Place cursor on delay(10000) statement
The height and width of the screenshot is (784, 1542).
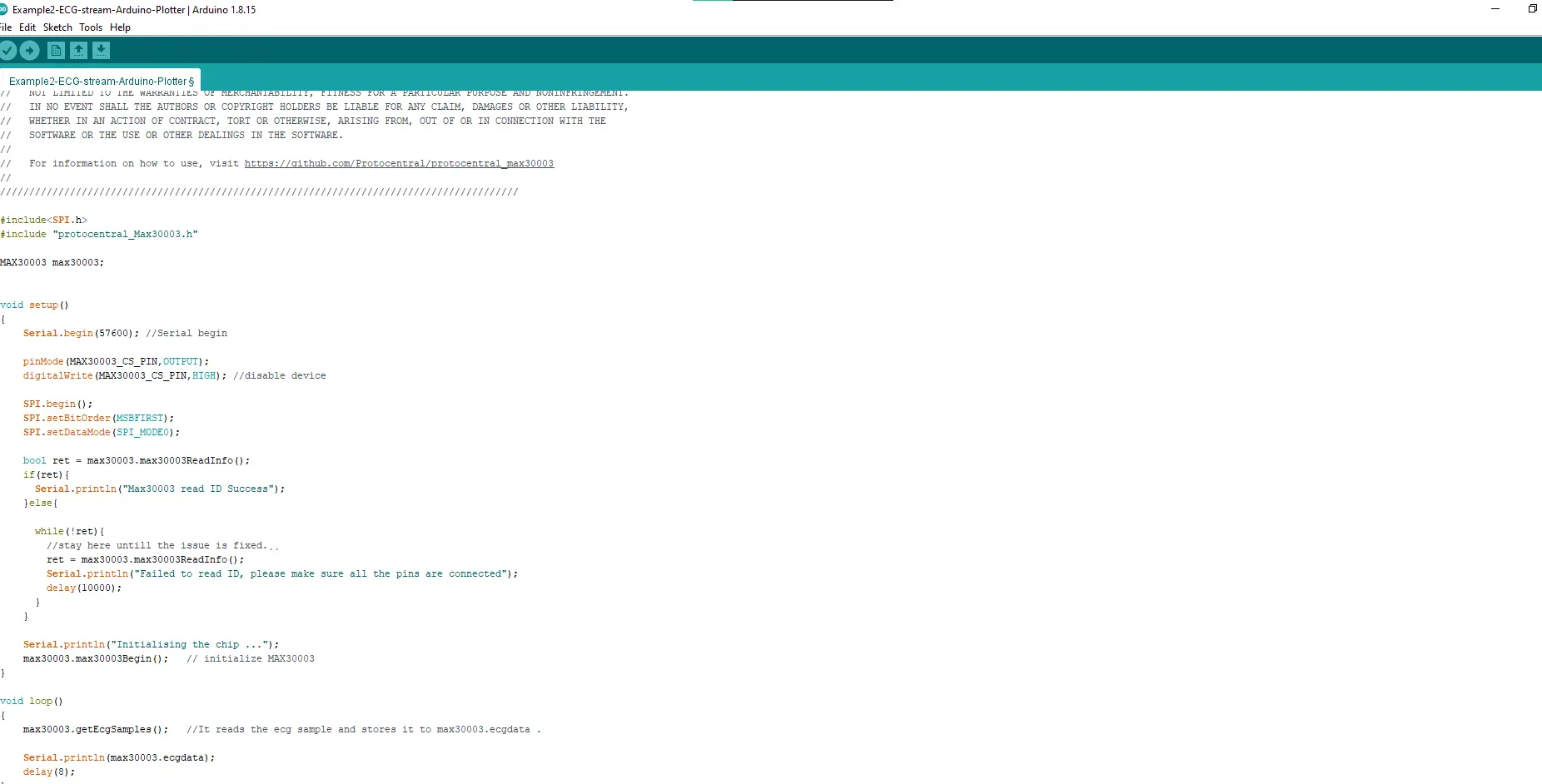[83, 588]
